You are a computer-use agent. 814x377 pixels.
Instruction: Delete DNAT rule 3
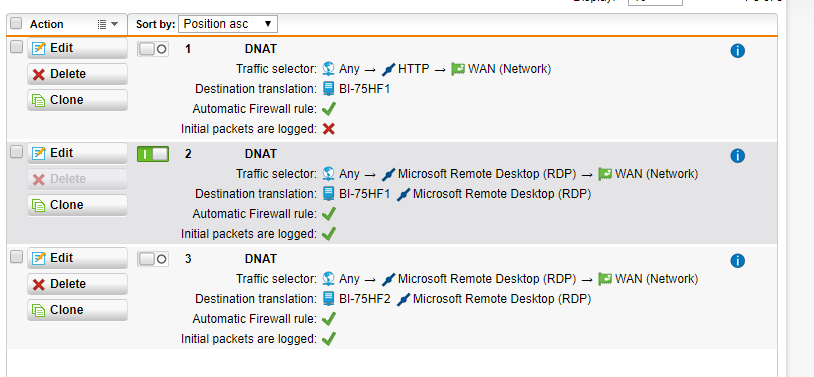click(x=77, y=284)
